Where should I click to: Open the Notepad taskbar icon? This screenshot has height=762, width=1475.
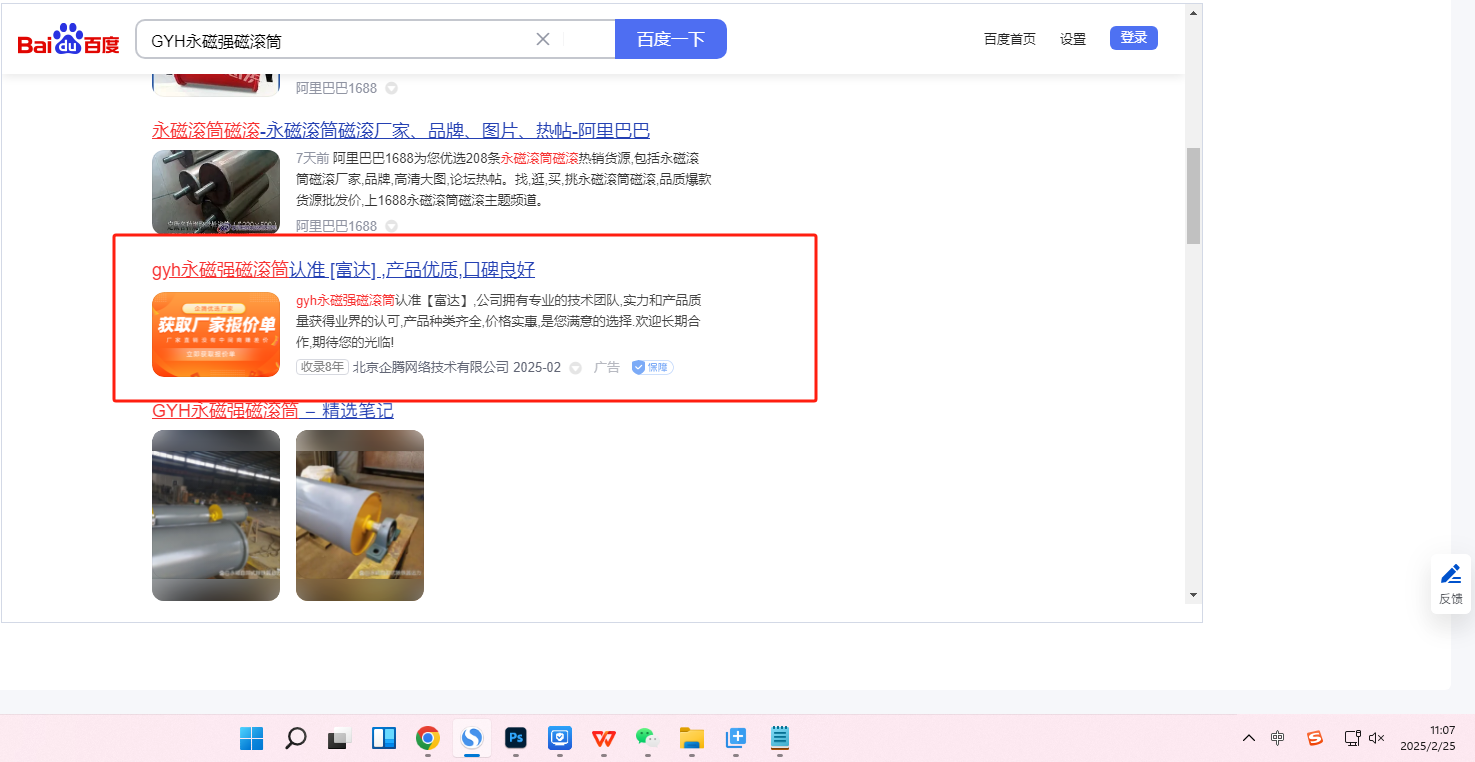(780, 738)
